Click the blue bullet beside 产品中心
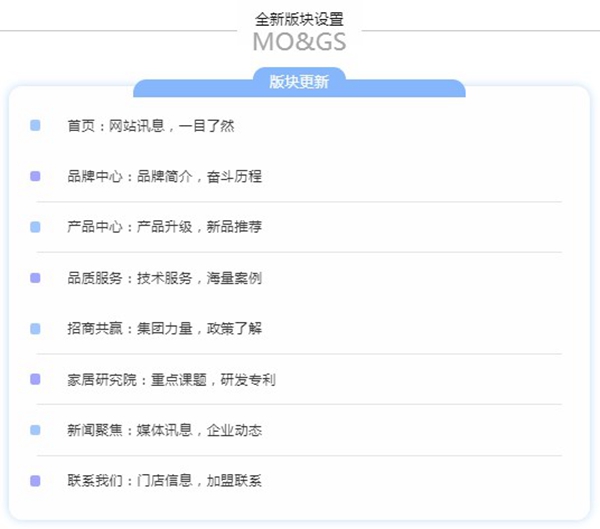 [35, 227]
